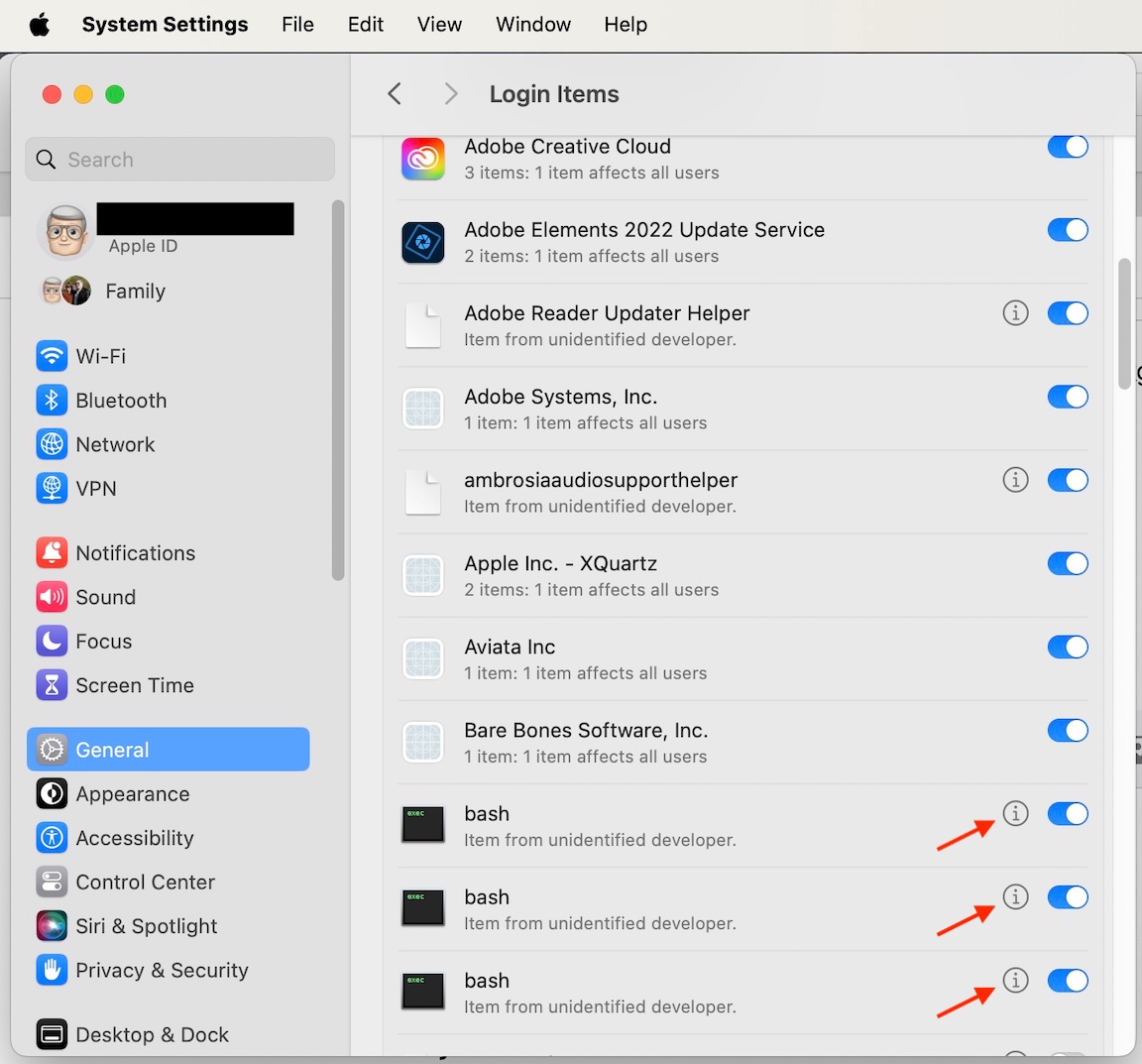The width and height of the screenshot is (1142, 1064).
Task: Open the Desktop & Dock icon
Action: point(52,1034)
